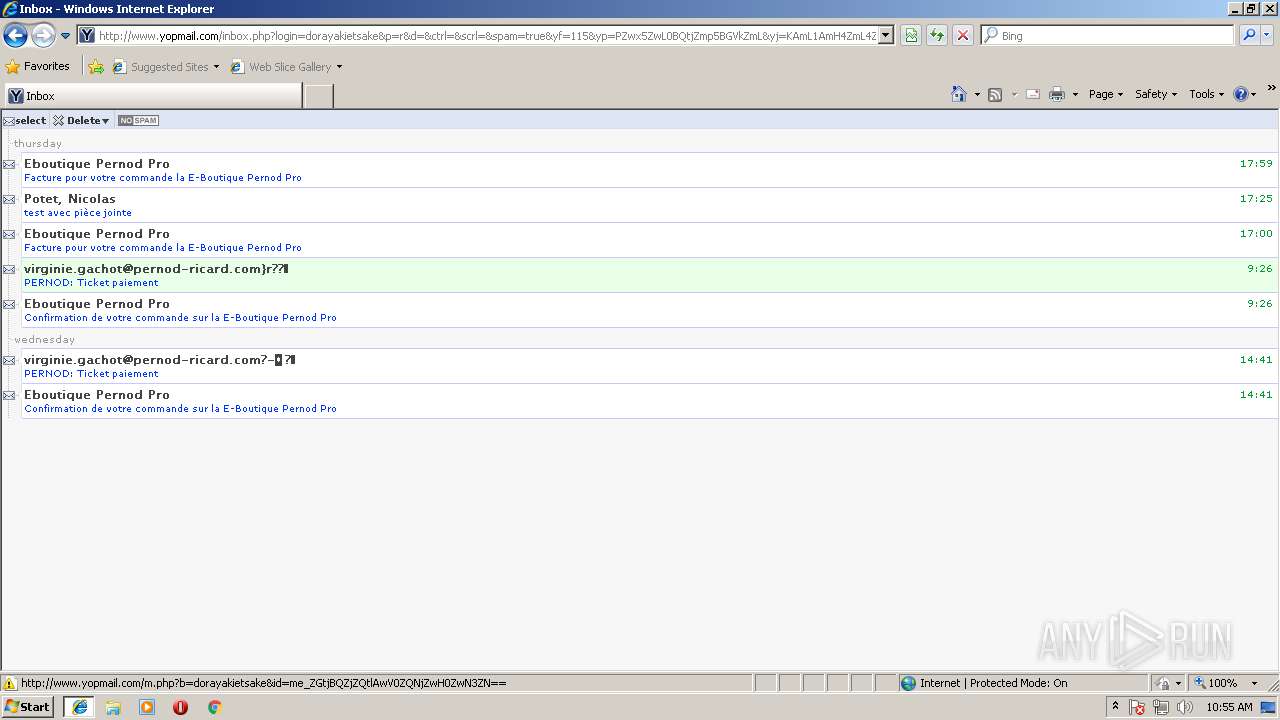This screenshot has width=1280, height=720.
Task: Open the Delete dropdown in inbox
Action: click(82, 120)
